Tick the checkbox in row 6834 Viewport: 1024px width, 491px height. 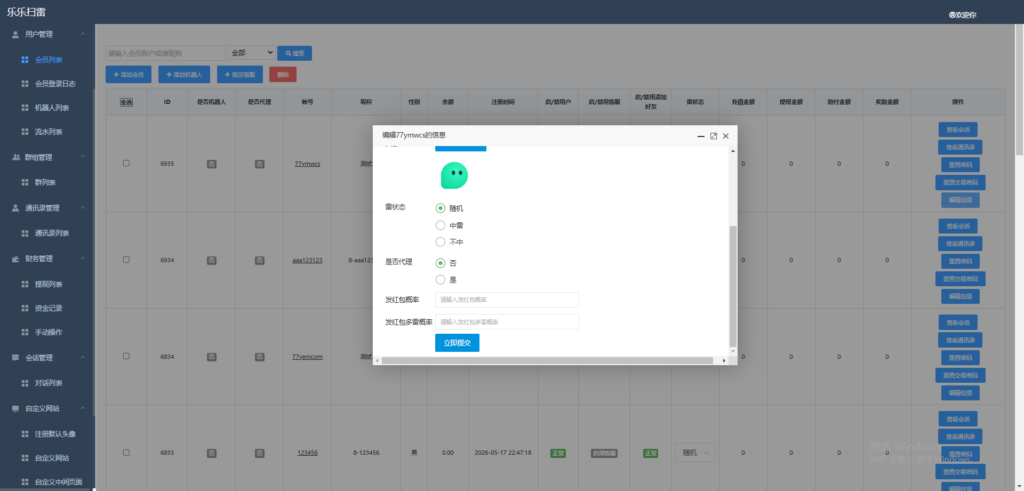click(x=126, y=356)
